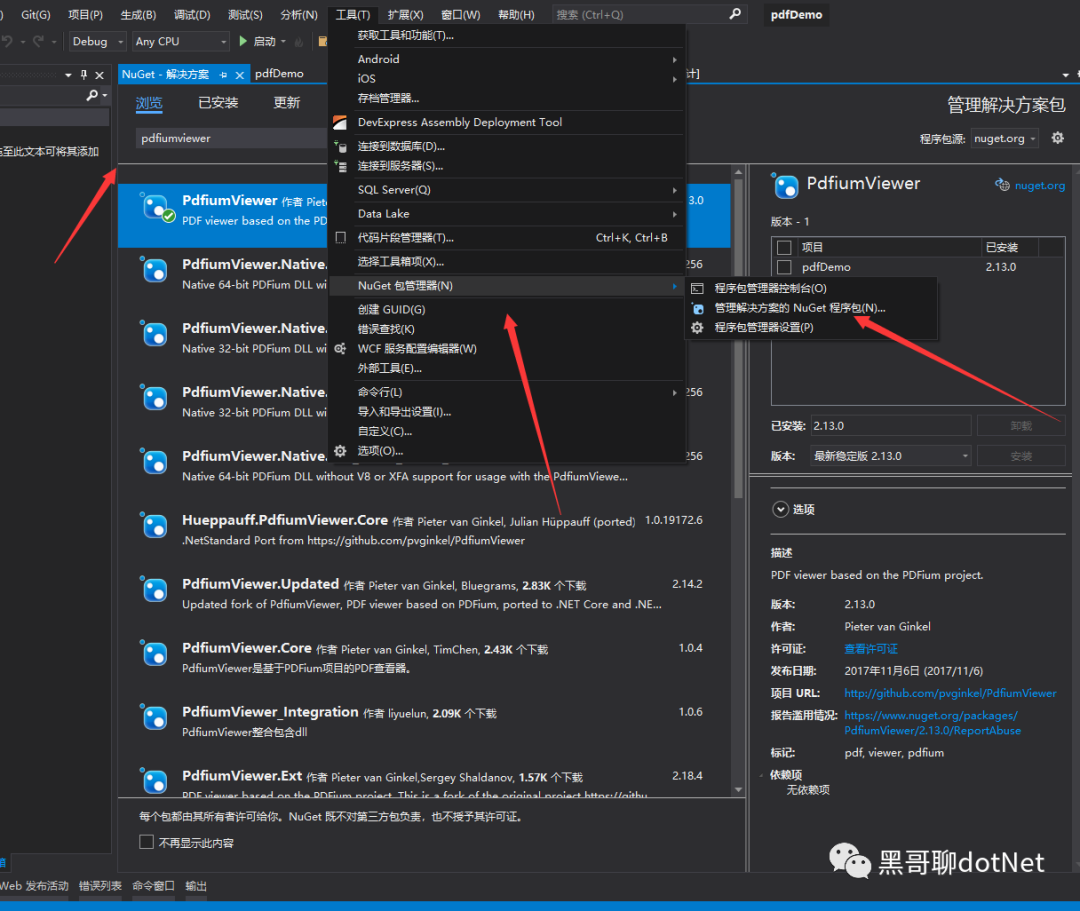
Task: Click the 安装 install button
Action: (1021, 456)
